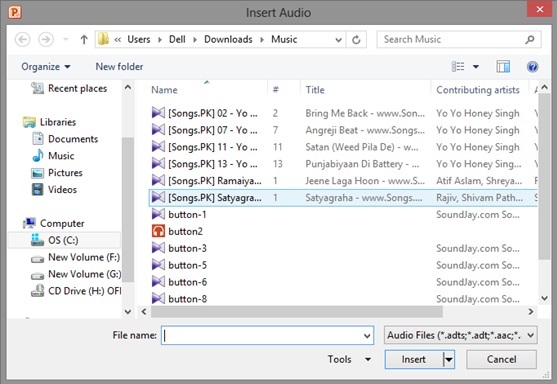Open the Pictures library
557x384 pixels.
[x=57, y=173]
